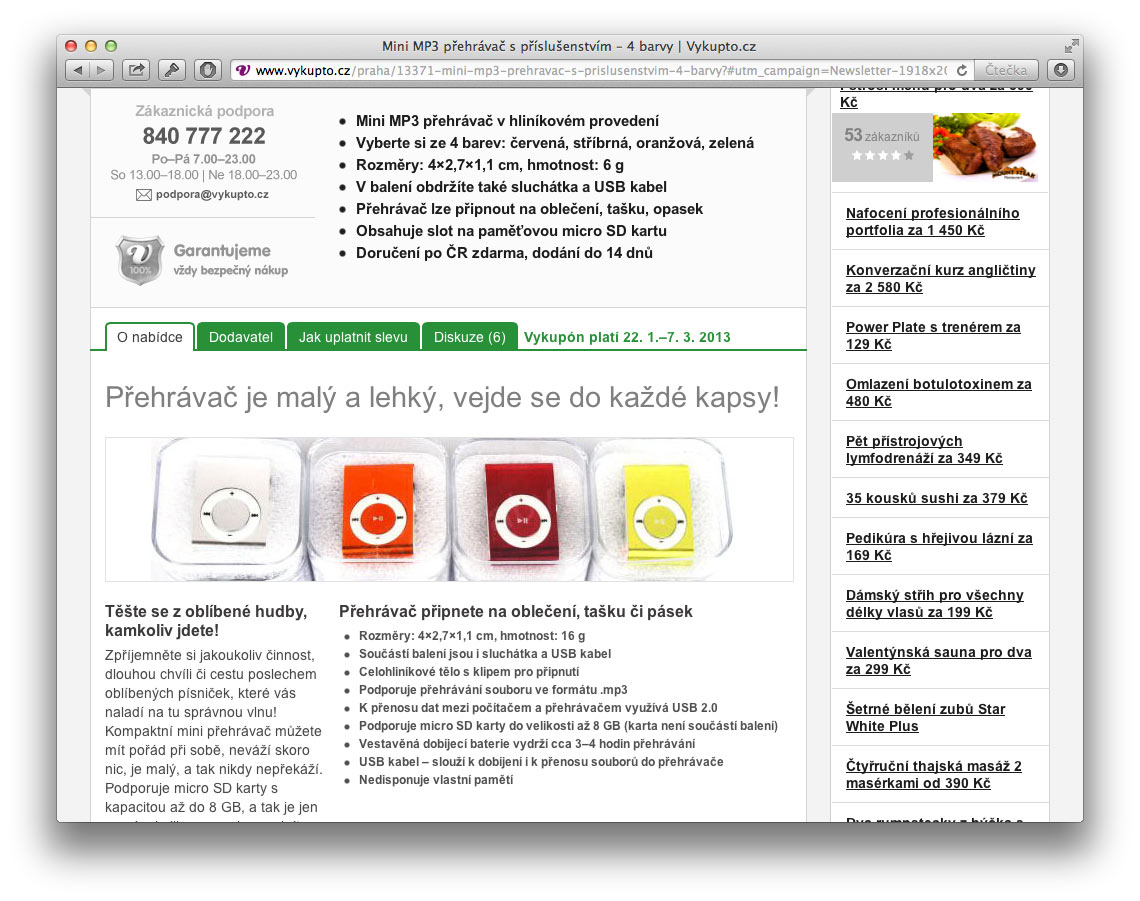Click the Čtečka reader button
This screenshot has width=1140, height=901.
[x=1005, y=70]
